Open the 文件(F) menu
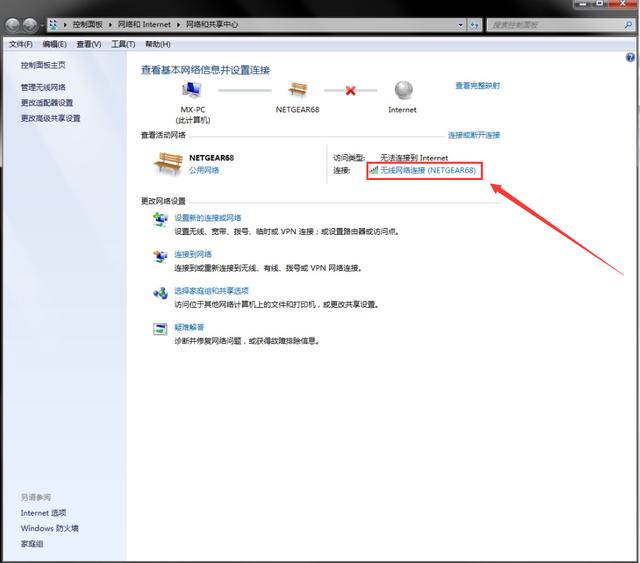Viewport: 640px width, 563px height. (20, 44)
